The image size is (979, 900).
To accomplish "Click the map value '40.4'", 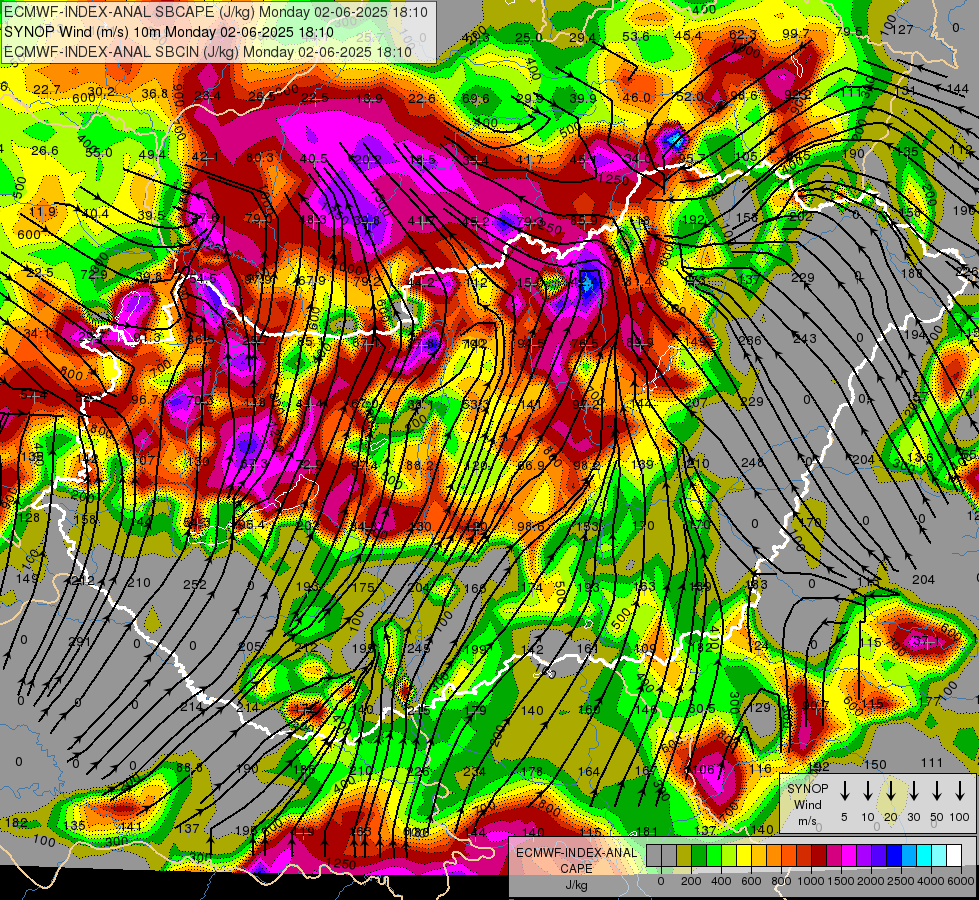I will click(x=95, y=214).
